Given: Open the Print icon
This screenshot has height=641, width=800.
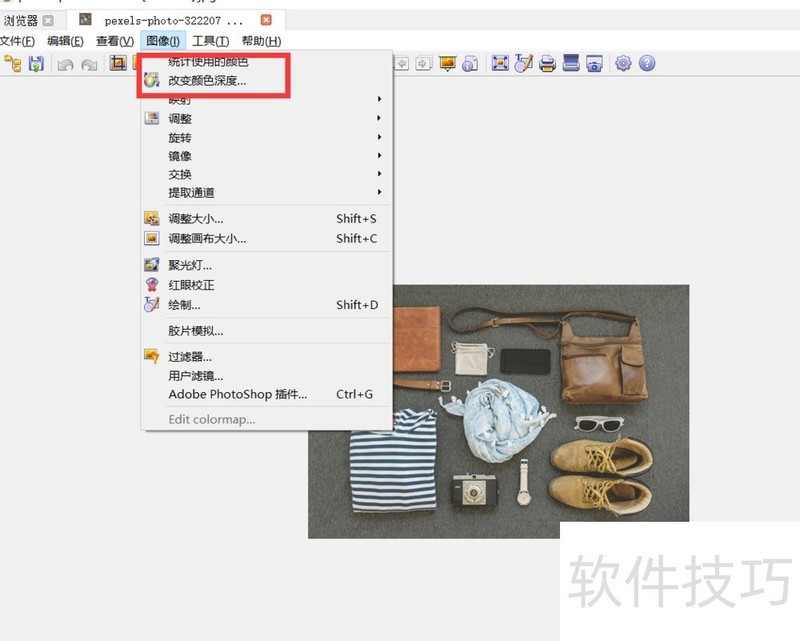Looking at the screenshot, I should [549, 64].
